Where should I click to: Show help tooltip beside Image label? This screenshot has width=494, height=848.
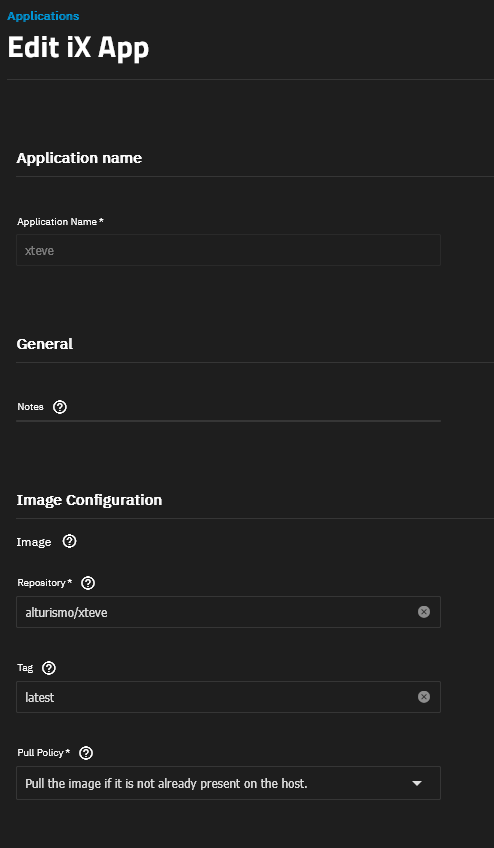[x=69, y=541]
